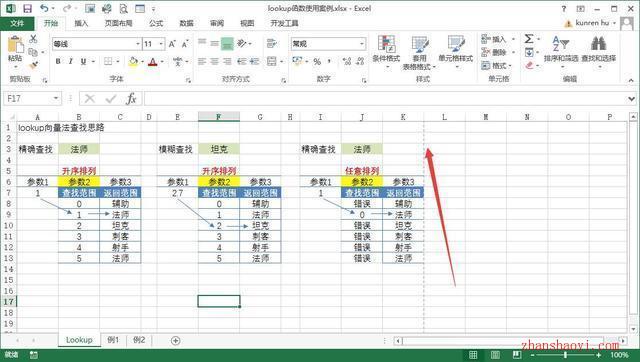Click the Save icon in quick access toolbar
Viewport: 640px width, 362px height.
point(27,9)
